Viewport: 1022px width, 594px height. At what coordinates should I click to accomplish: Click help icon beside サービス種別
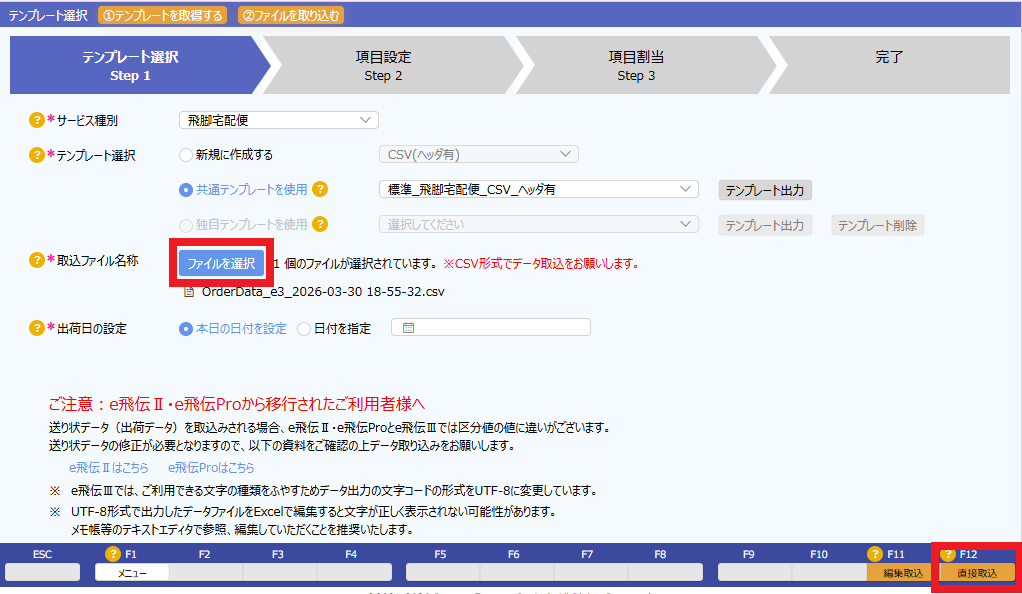pyautogui.click(x=37, y=120)
